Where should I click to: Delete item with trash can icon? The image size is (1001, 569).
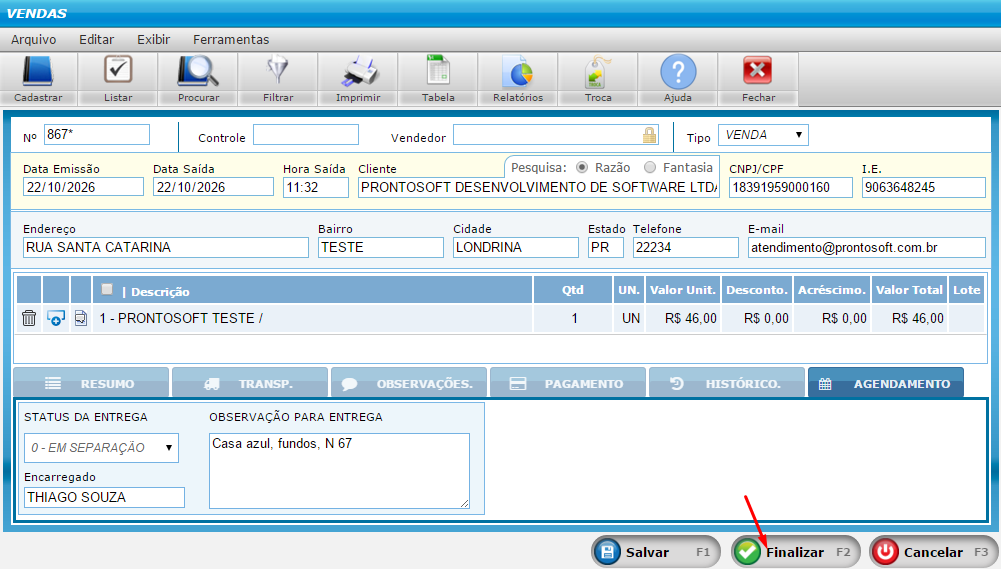click(x=29, y=318)
